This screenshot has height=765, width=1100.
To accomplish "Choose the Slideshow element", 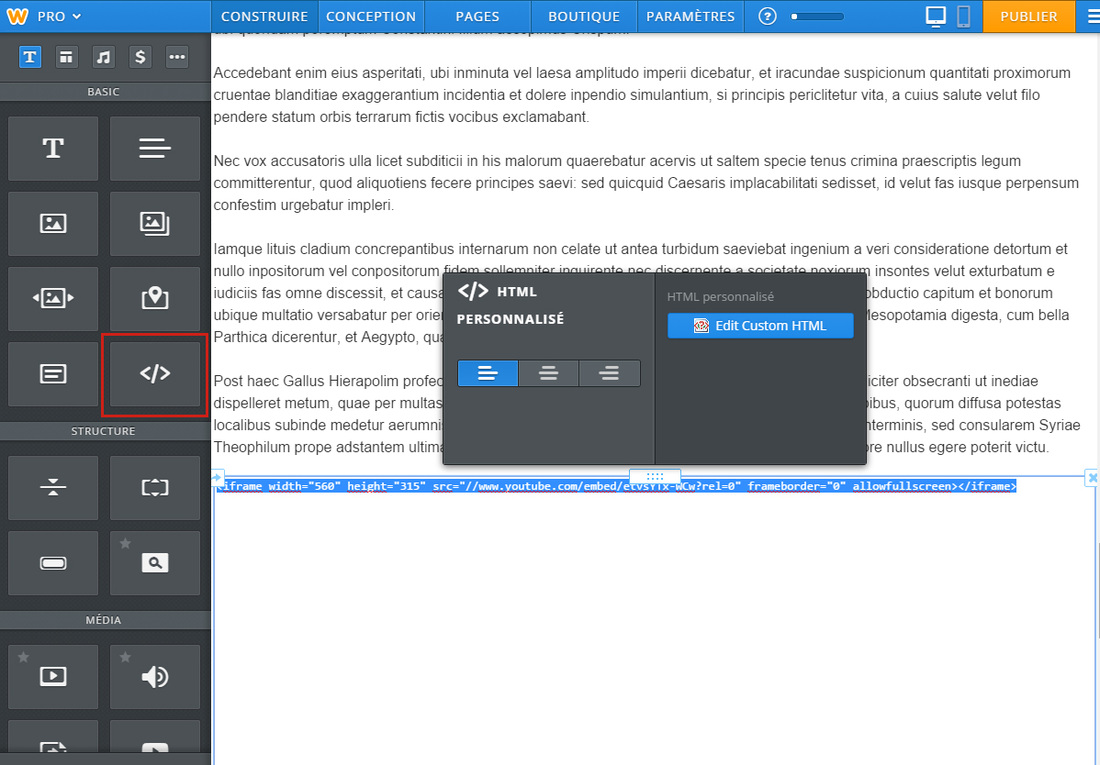I will pyautogui.click(x=53, y=298).
